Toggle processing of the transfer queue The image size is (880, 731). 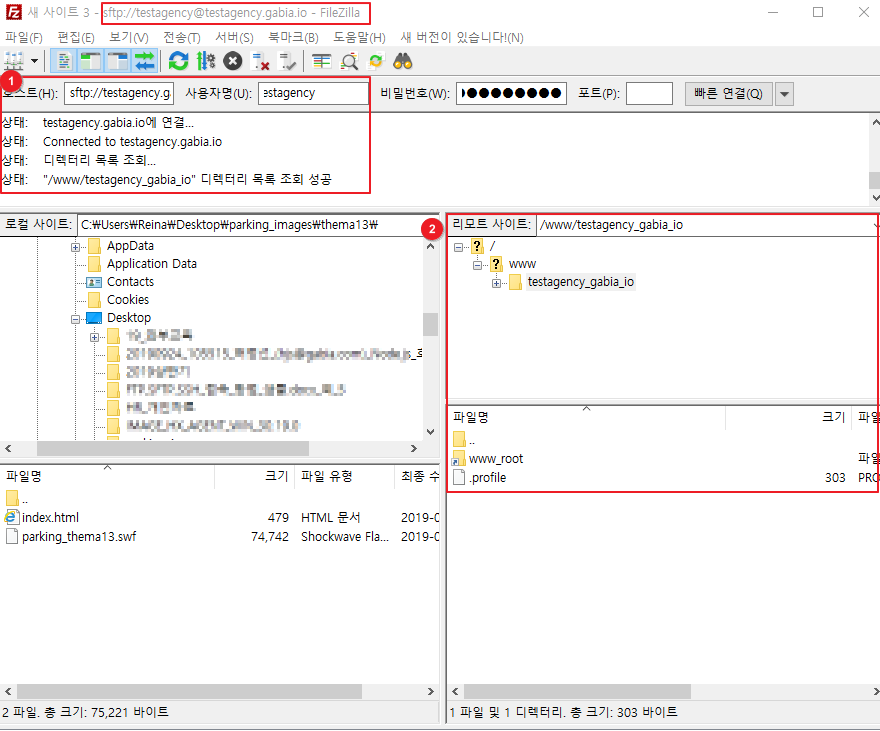click(x=205, y=61)
